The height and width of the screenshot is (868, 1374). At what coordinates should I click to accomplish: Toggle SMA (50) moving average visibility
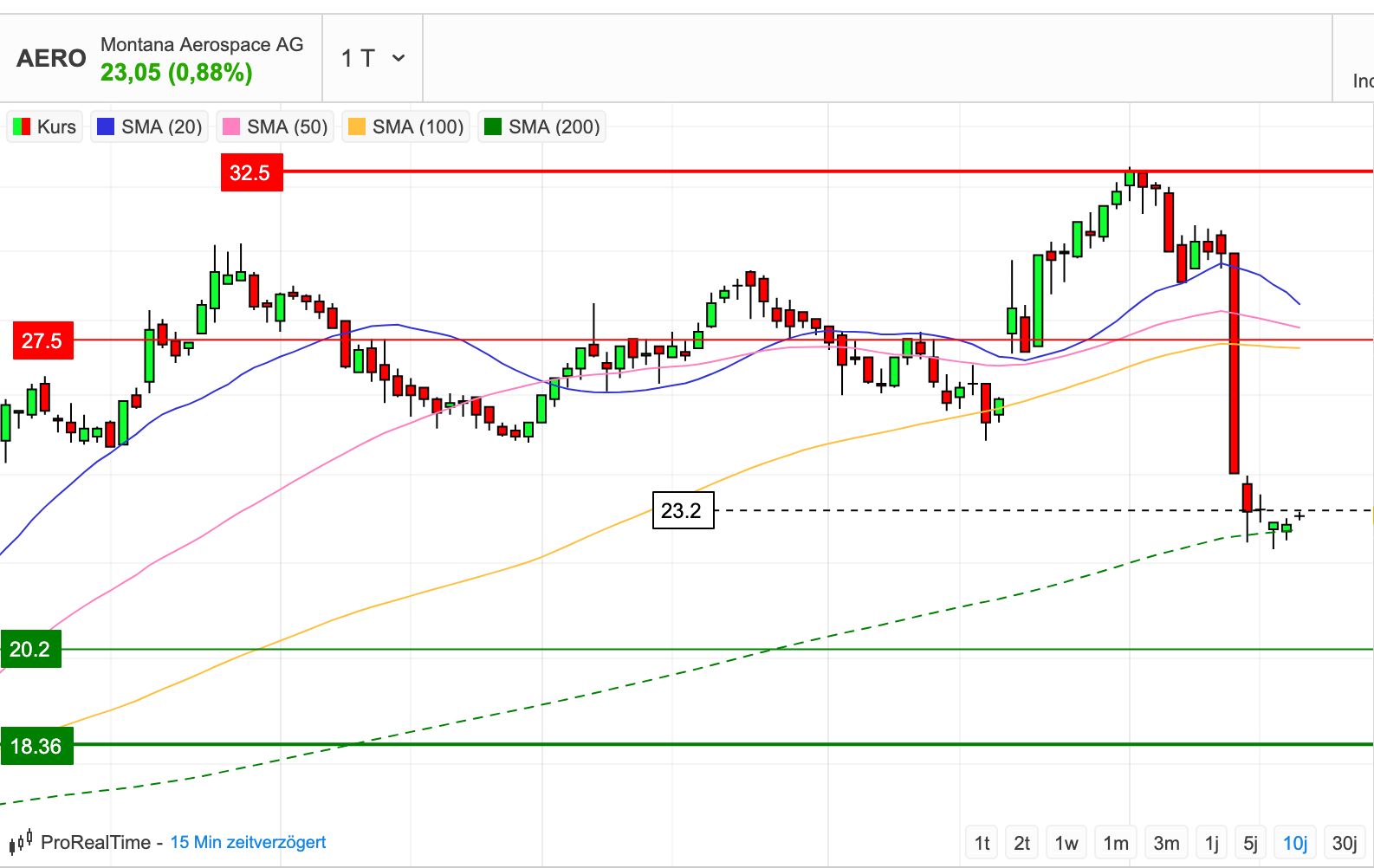[x=275, y=126]
